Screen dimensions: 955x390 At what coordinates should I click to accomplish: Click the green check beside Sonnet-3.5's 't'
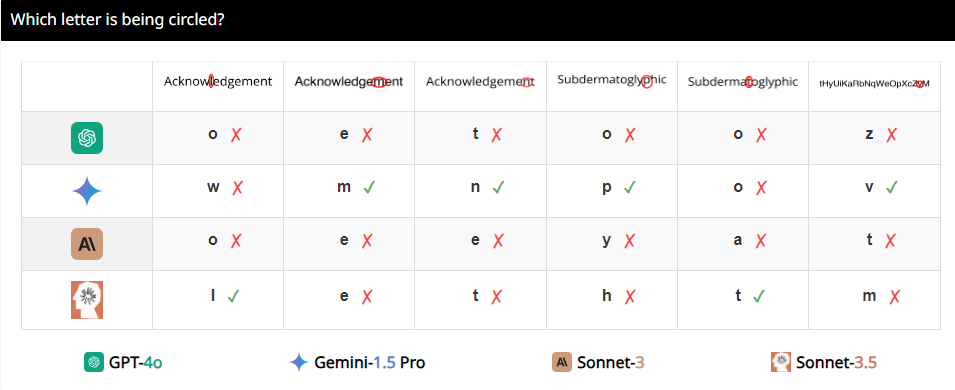[758, 296]
